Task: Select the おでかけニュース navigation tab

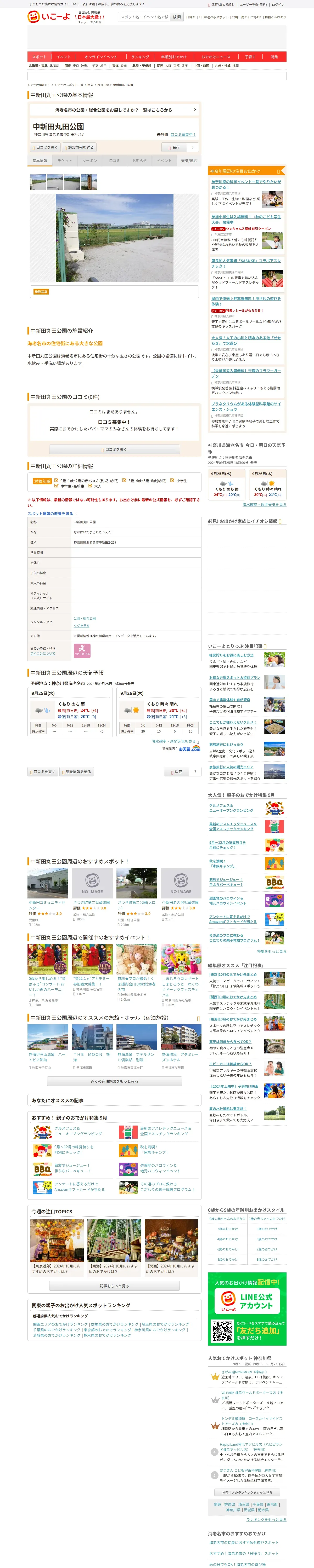Action: click(216, 57)
